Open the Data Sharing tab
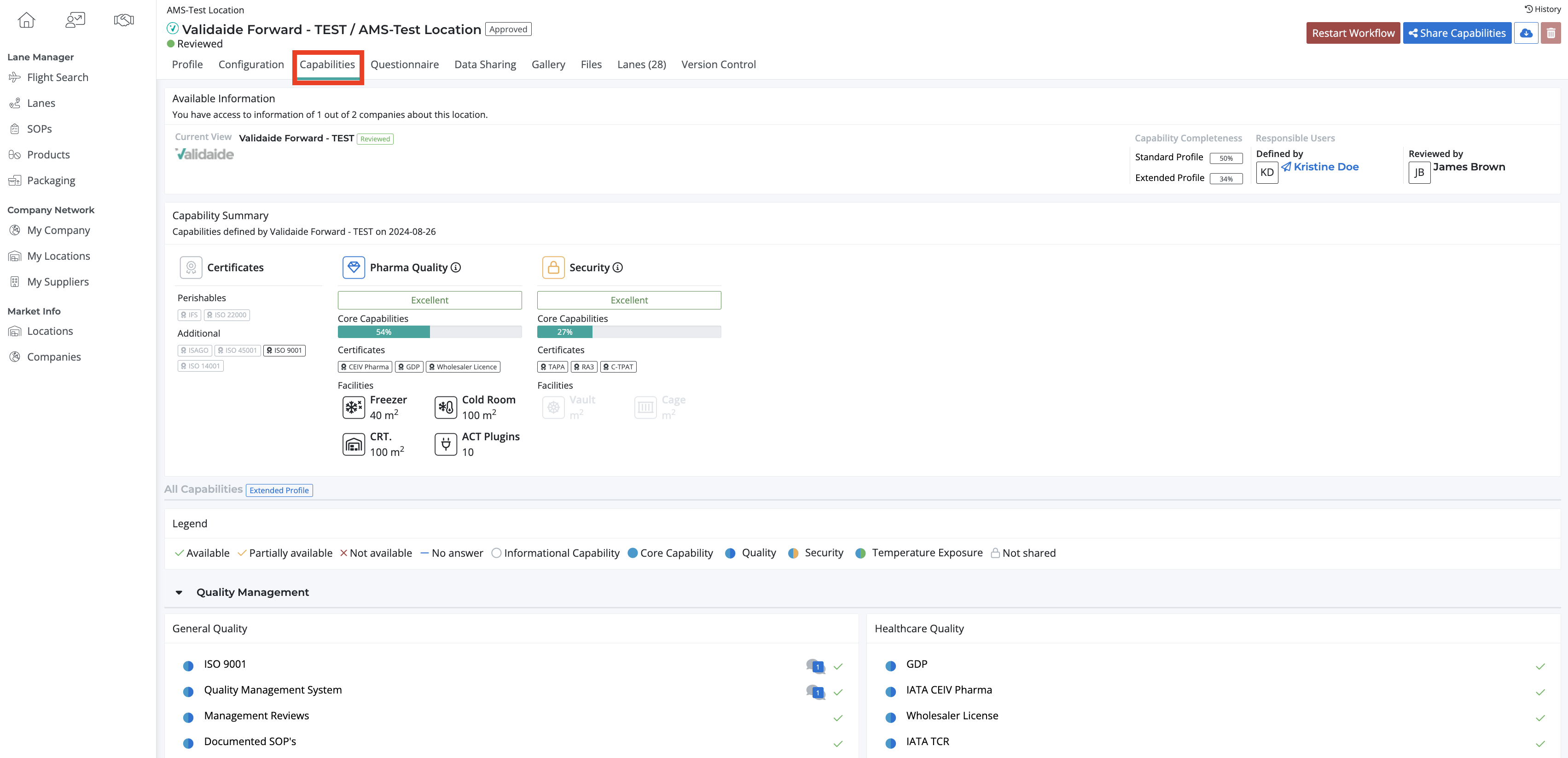The width and height of the screenshot is (1568, 758). click(x=485, y=64)
